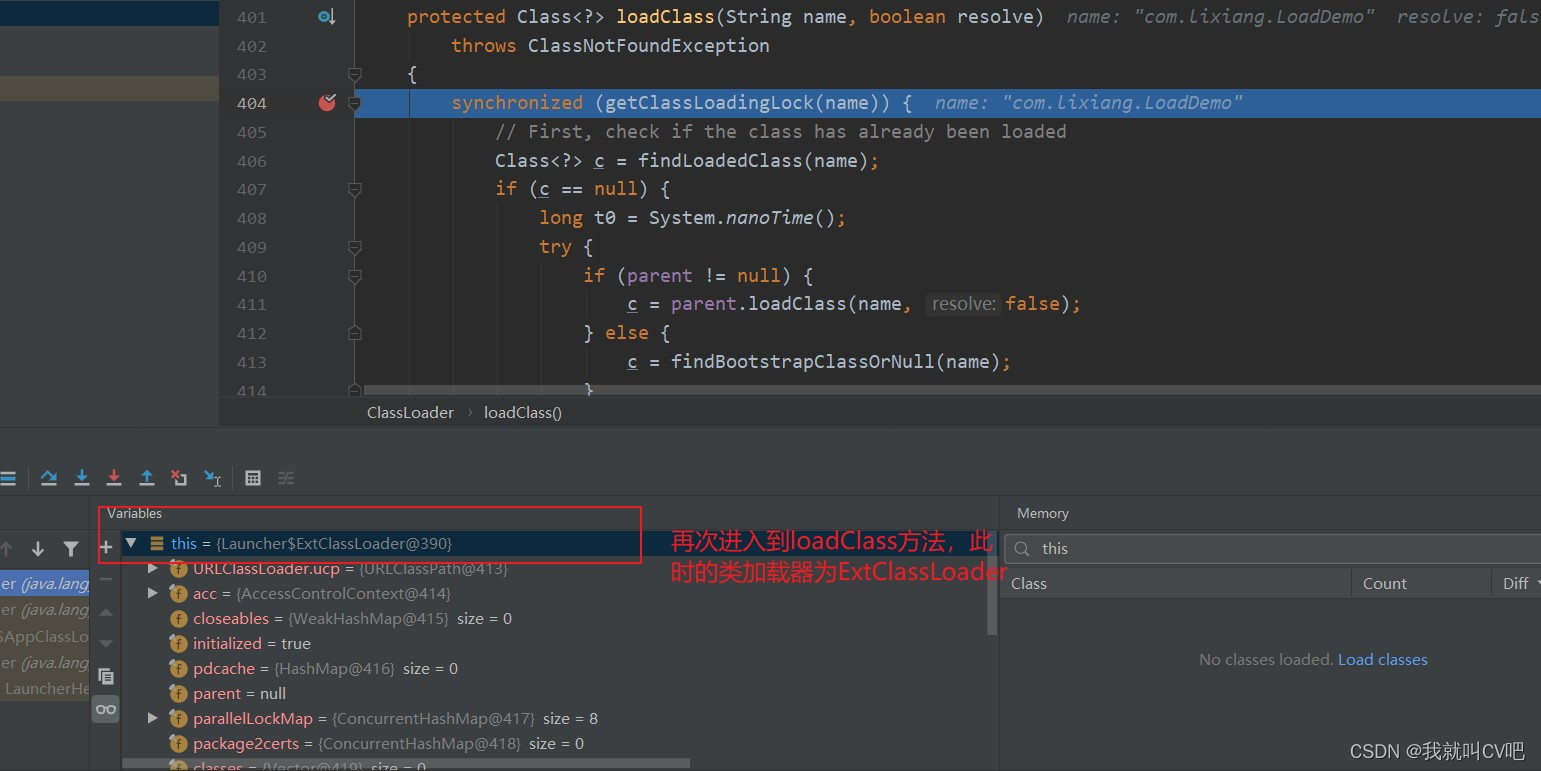This screenshot has height=771, width=1541.
Task: Click 'ClassNotFoundException' on line 402
Action: click(x=649, y=46)
